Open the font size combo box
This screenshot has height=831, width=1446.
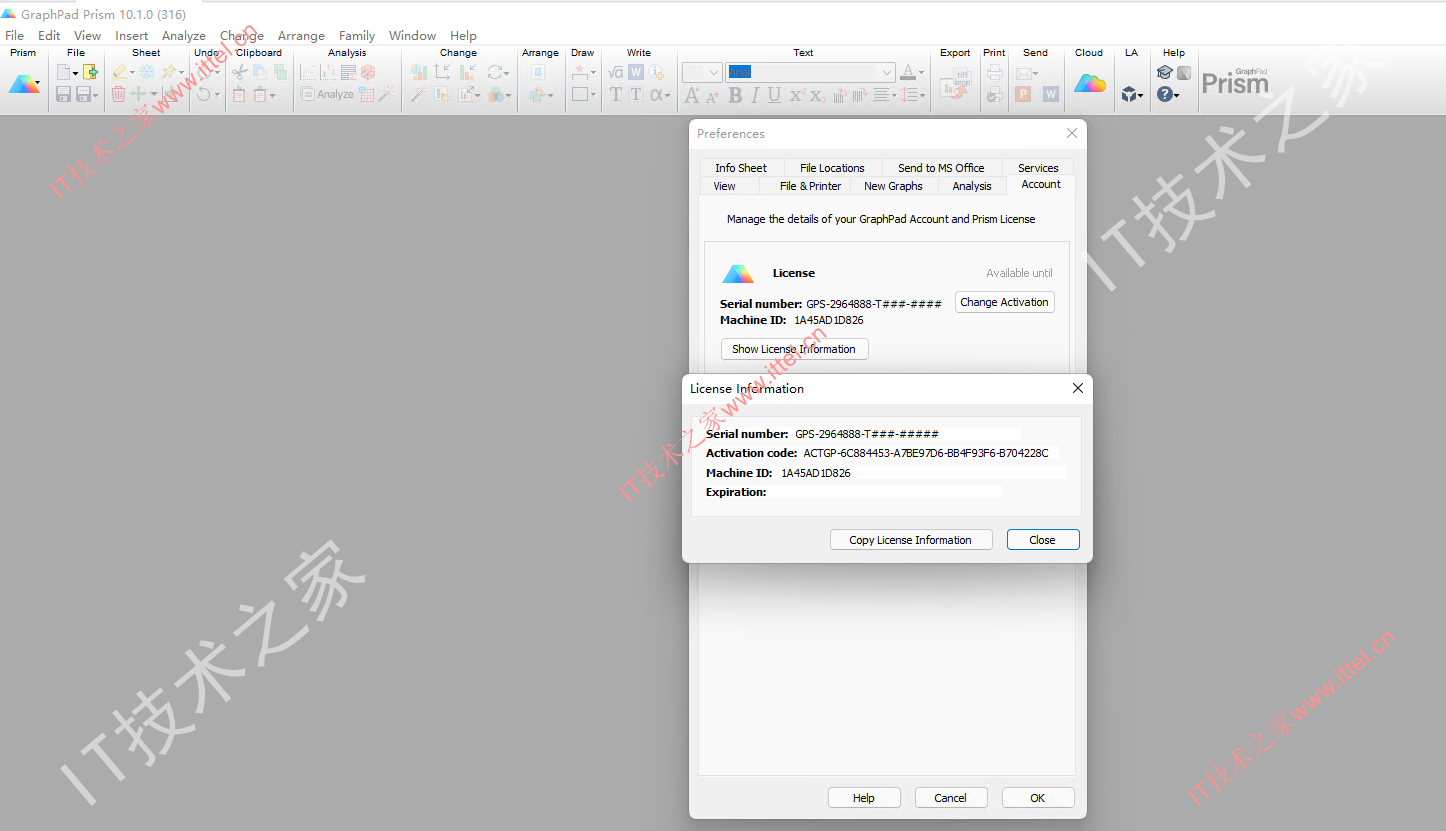(x=701, y=72)
